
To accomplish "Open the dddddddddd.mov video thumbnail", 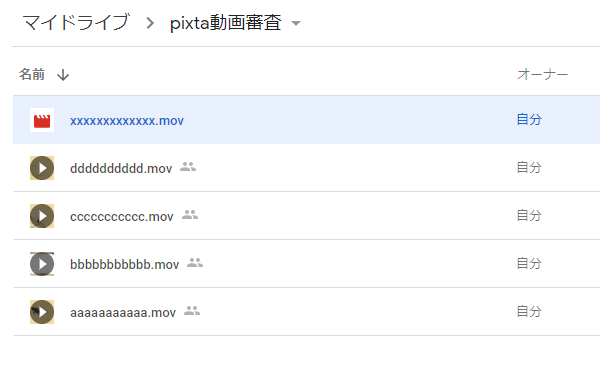I will [x=42, y=168].
